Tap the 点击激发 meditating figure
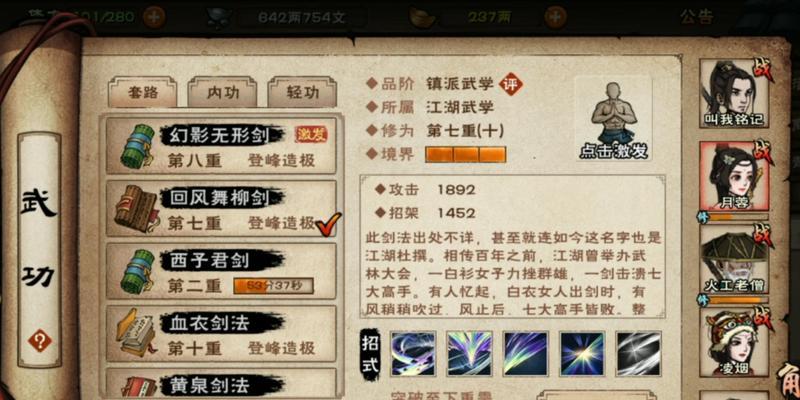 [613, 118]
